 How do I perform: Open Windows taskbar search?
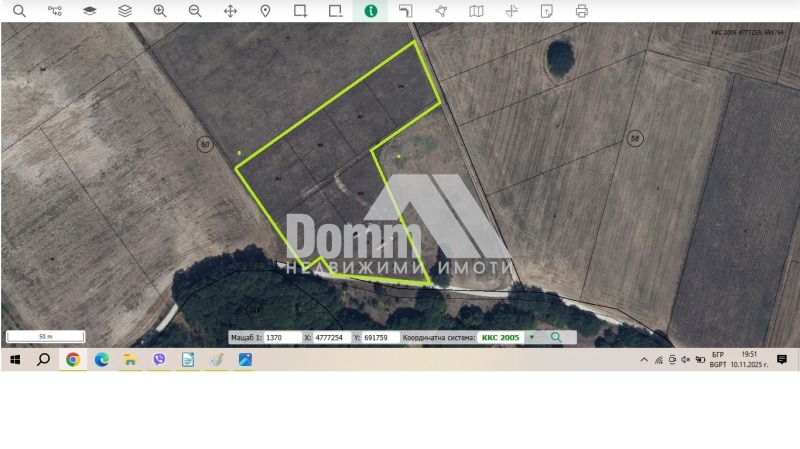[x=43, y=360]
